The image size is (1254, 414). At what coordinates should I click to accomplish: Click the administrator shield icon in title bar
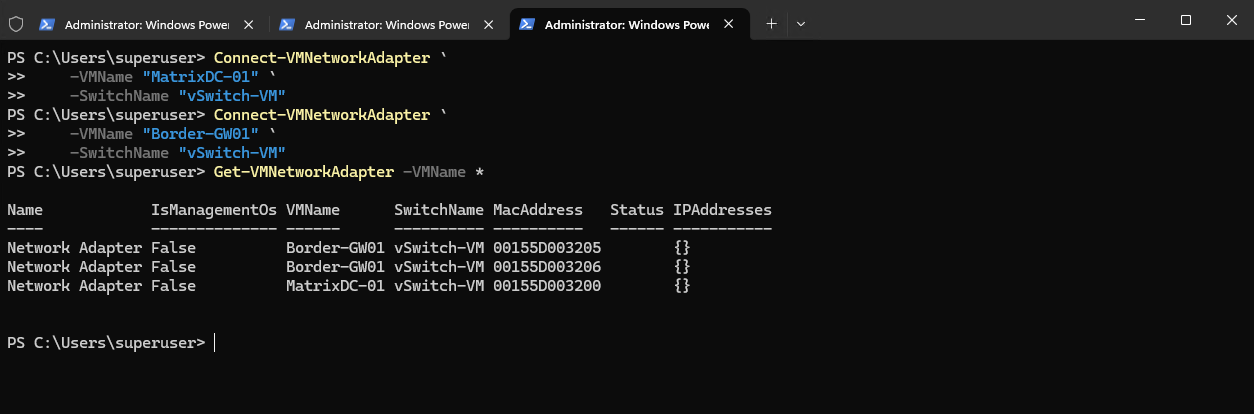click(x=15, y=22)
